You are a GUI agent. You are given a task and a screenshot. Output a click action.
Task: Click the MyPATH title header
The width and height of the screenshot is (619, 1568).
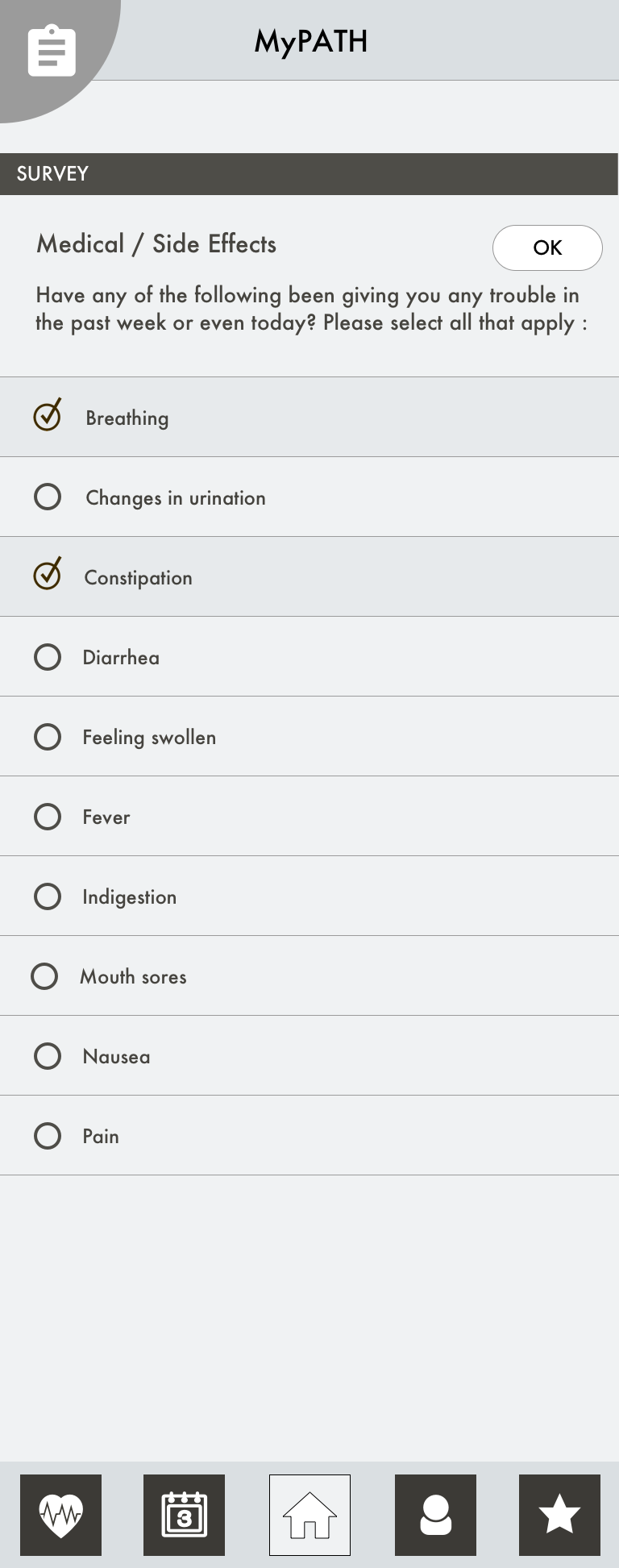click(x=311, y=42)
